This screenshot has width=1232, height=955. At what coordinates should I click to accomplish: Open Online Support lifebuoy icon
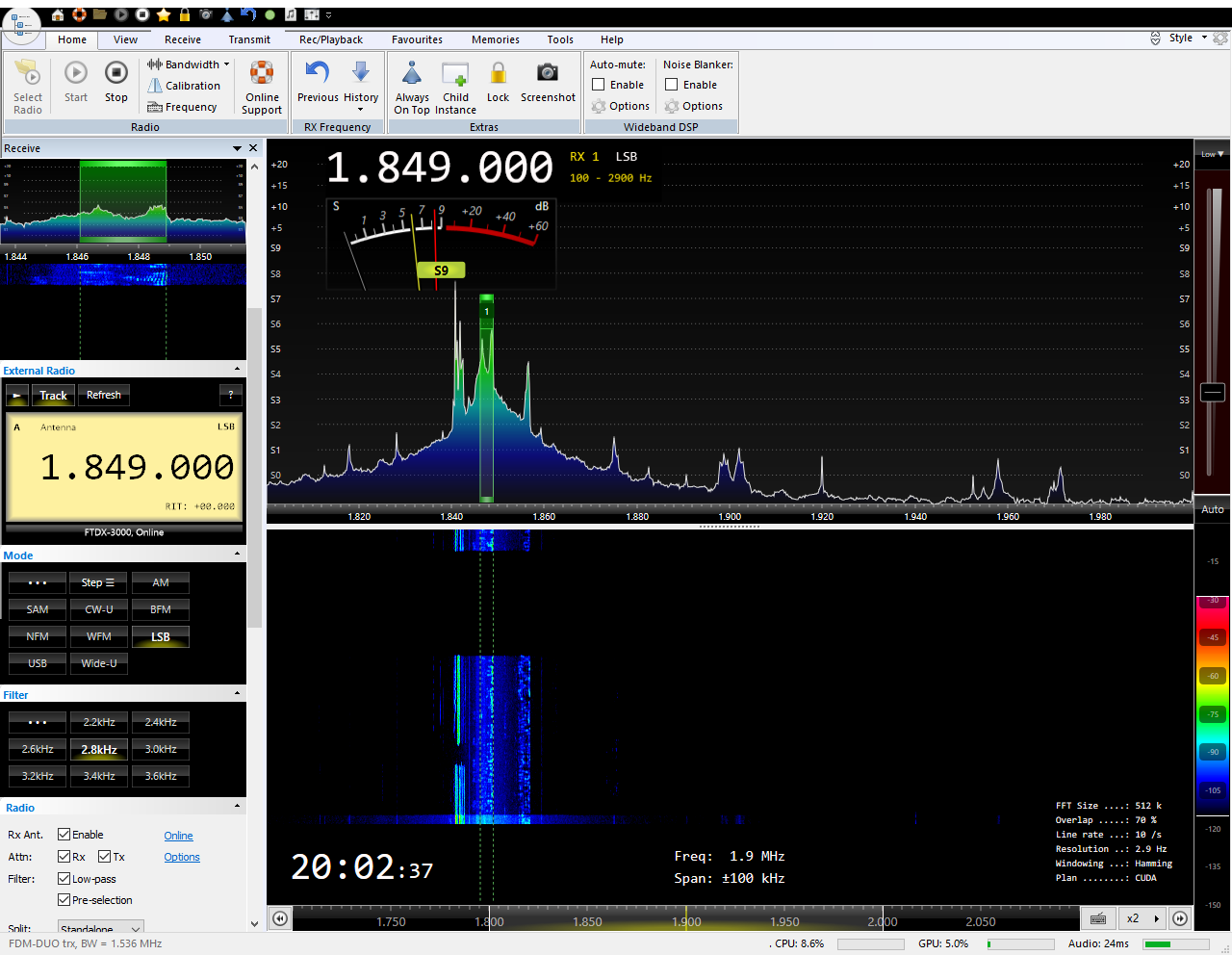[262, 74]
